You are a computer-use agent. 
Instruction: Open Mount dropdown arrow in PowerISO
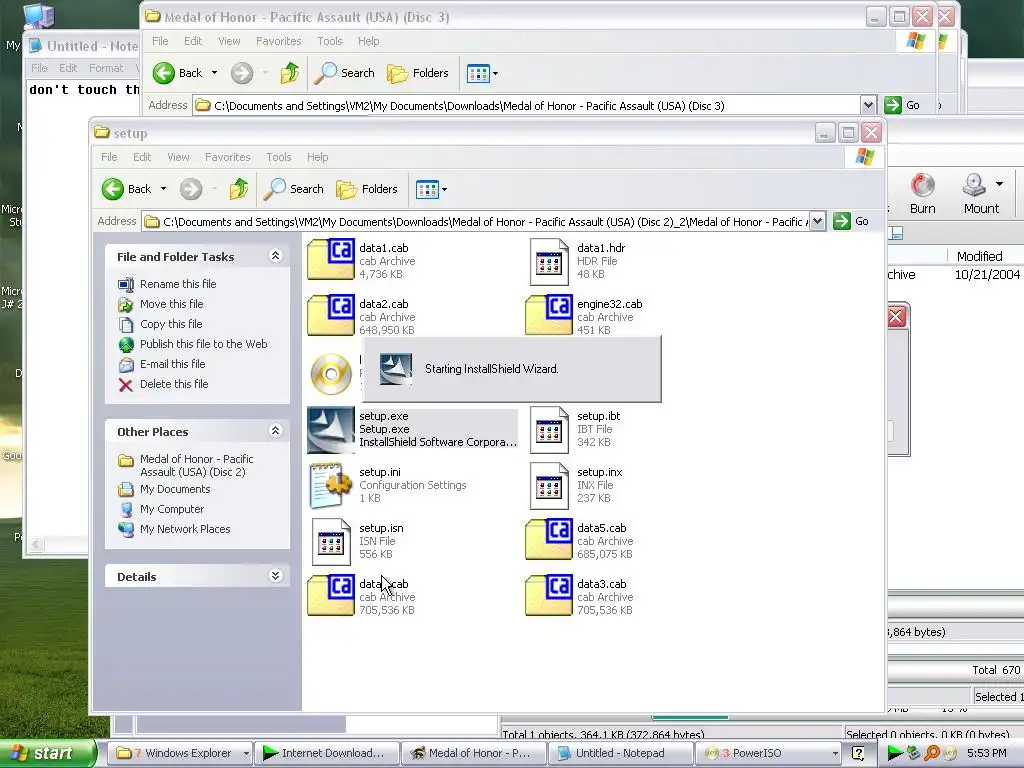click(999, 185)
